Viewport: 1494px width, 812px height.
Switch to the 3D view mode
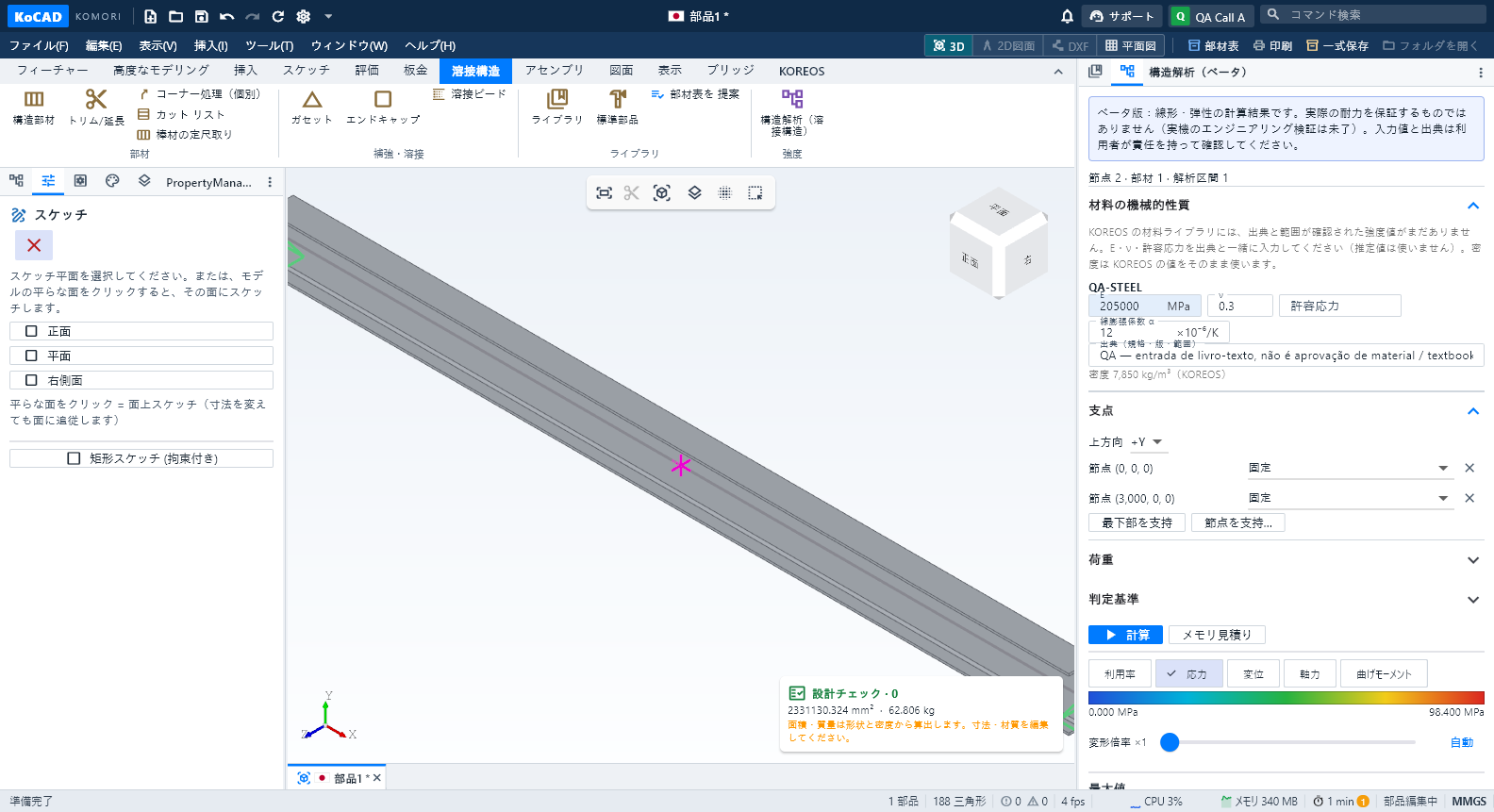949,45
